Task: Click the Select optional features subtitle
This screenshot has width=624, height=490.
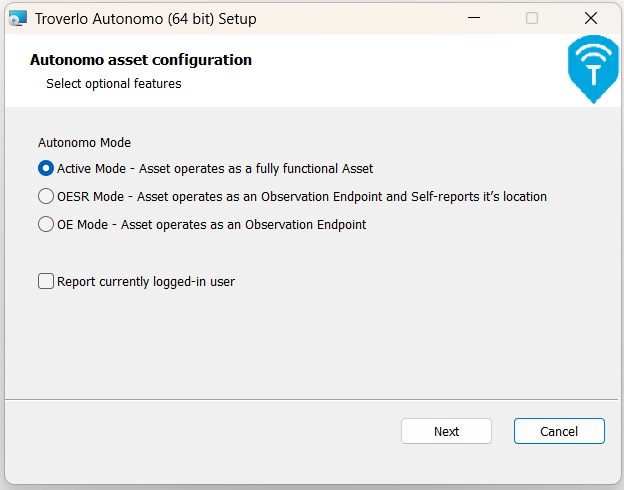Action: click(x=114, y=84)
